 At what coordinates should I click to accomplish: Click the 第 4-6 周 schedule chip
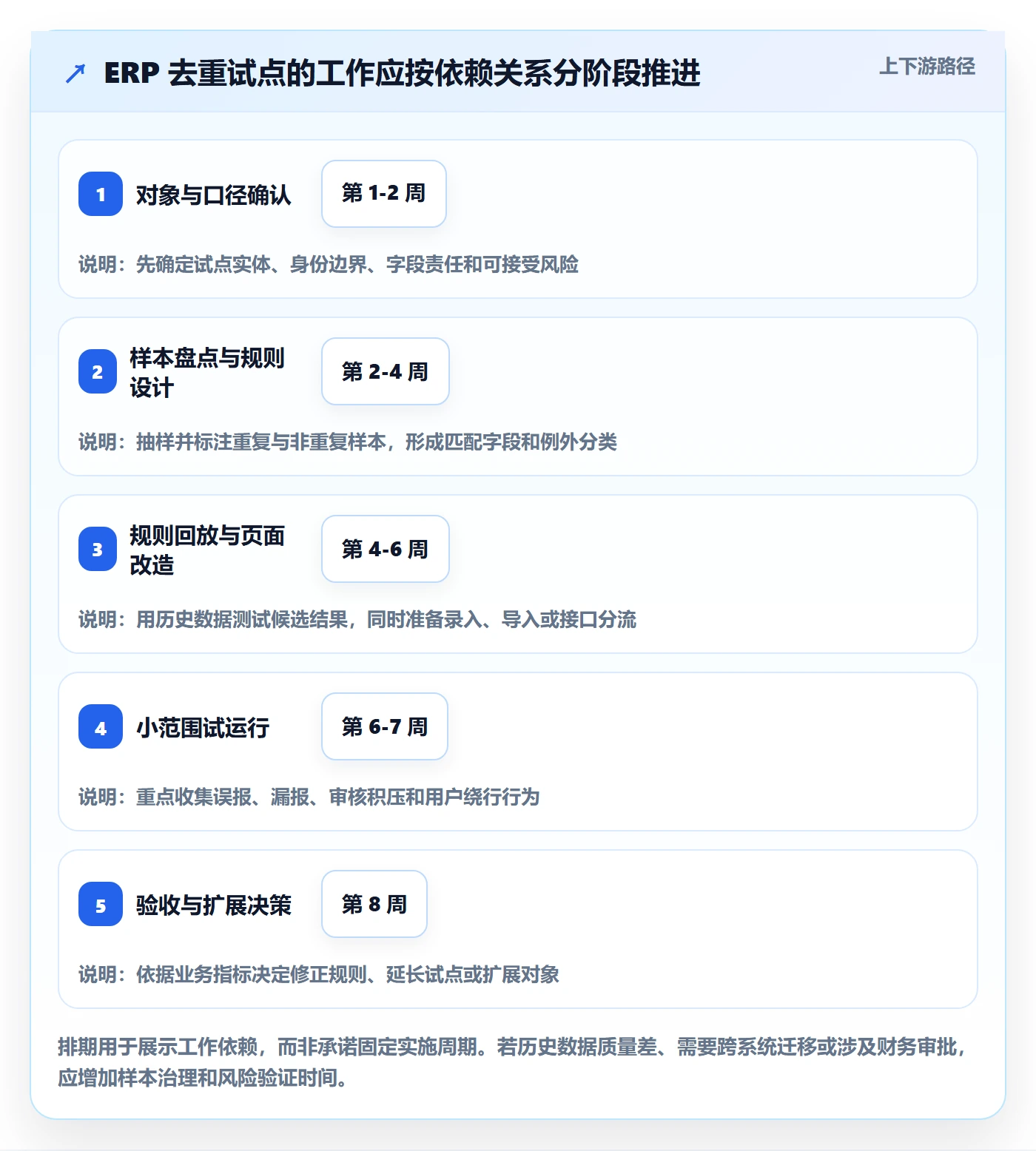point(386,549)
